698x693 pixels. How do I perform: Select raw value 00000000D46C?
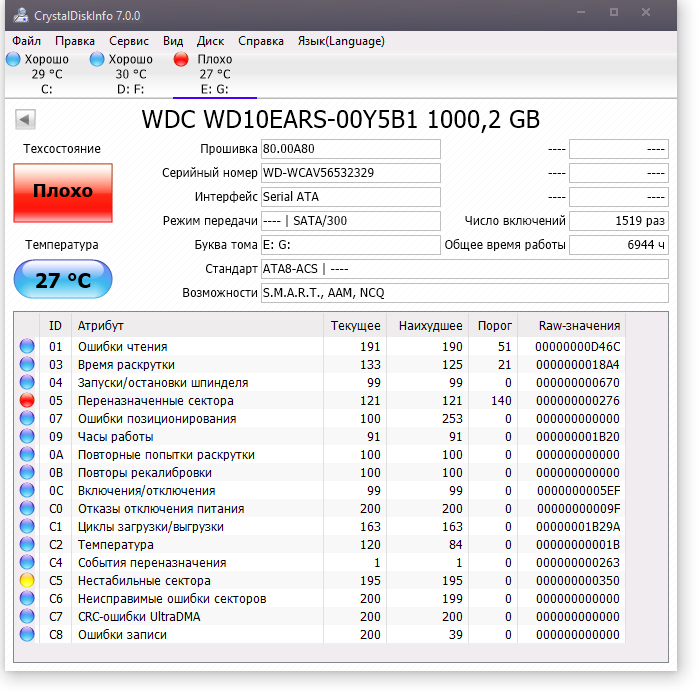pyautogui.click(x=577, y=347)
